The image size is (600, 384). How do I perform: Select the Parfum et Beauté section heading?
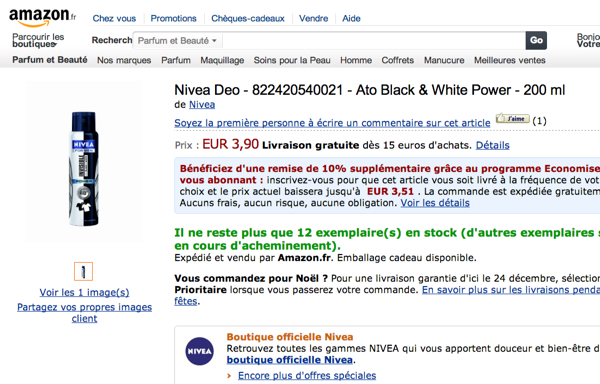pos(50,60)
